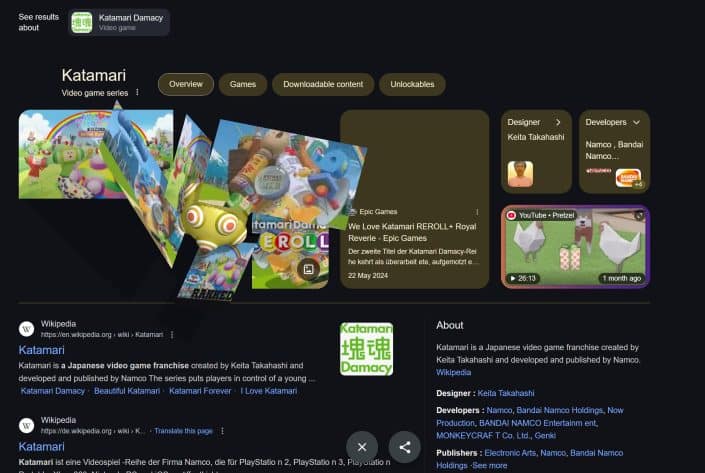Expand publishers with See more
This screenshot has height=473, width=705.
(x=490, y=466)
